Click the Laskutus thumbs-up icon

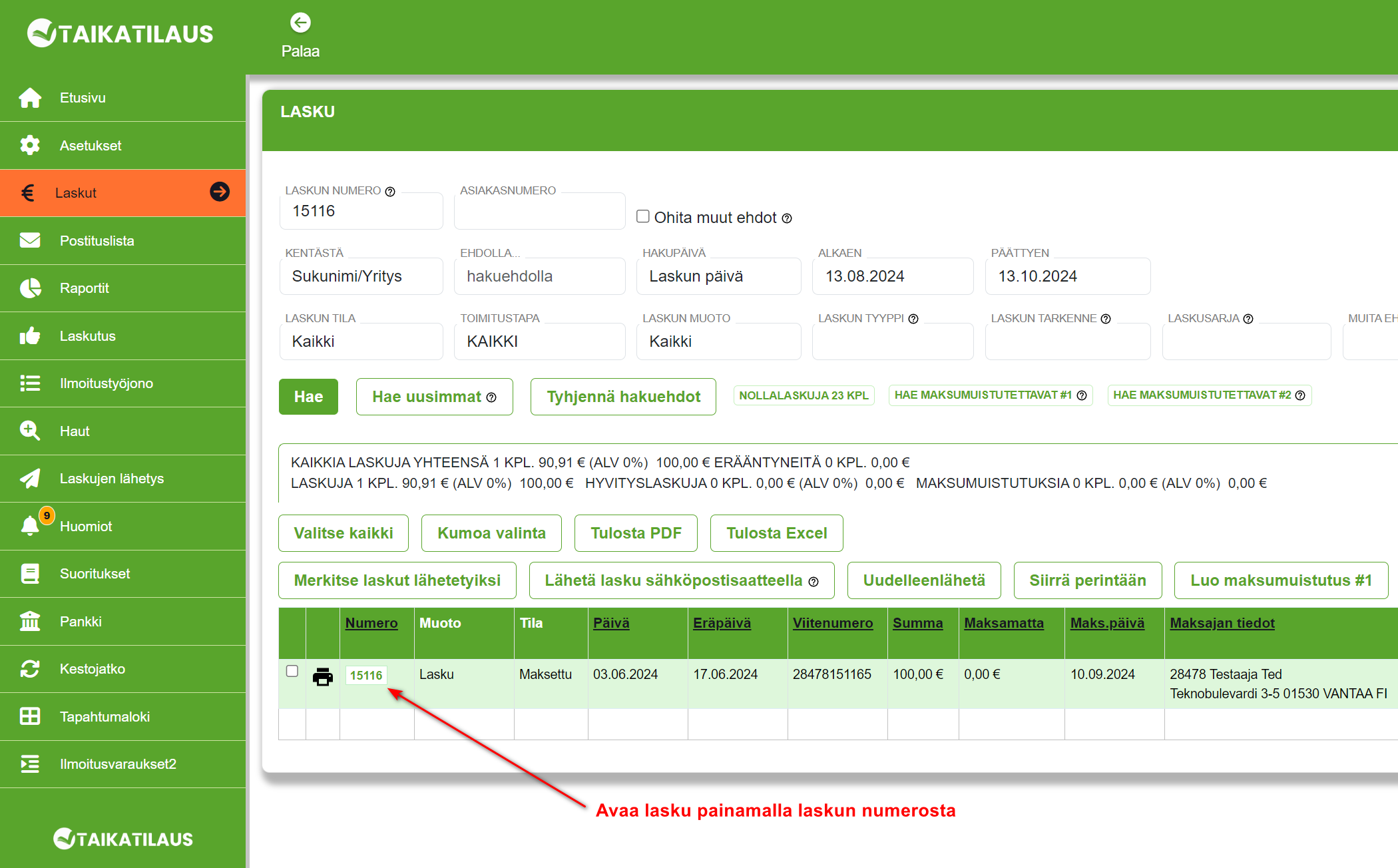pos(30,335)
